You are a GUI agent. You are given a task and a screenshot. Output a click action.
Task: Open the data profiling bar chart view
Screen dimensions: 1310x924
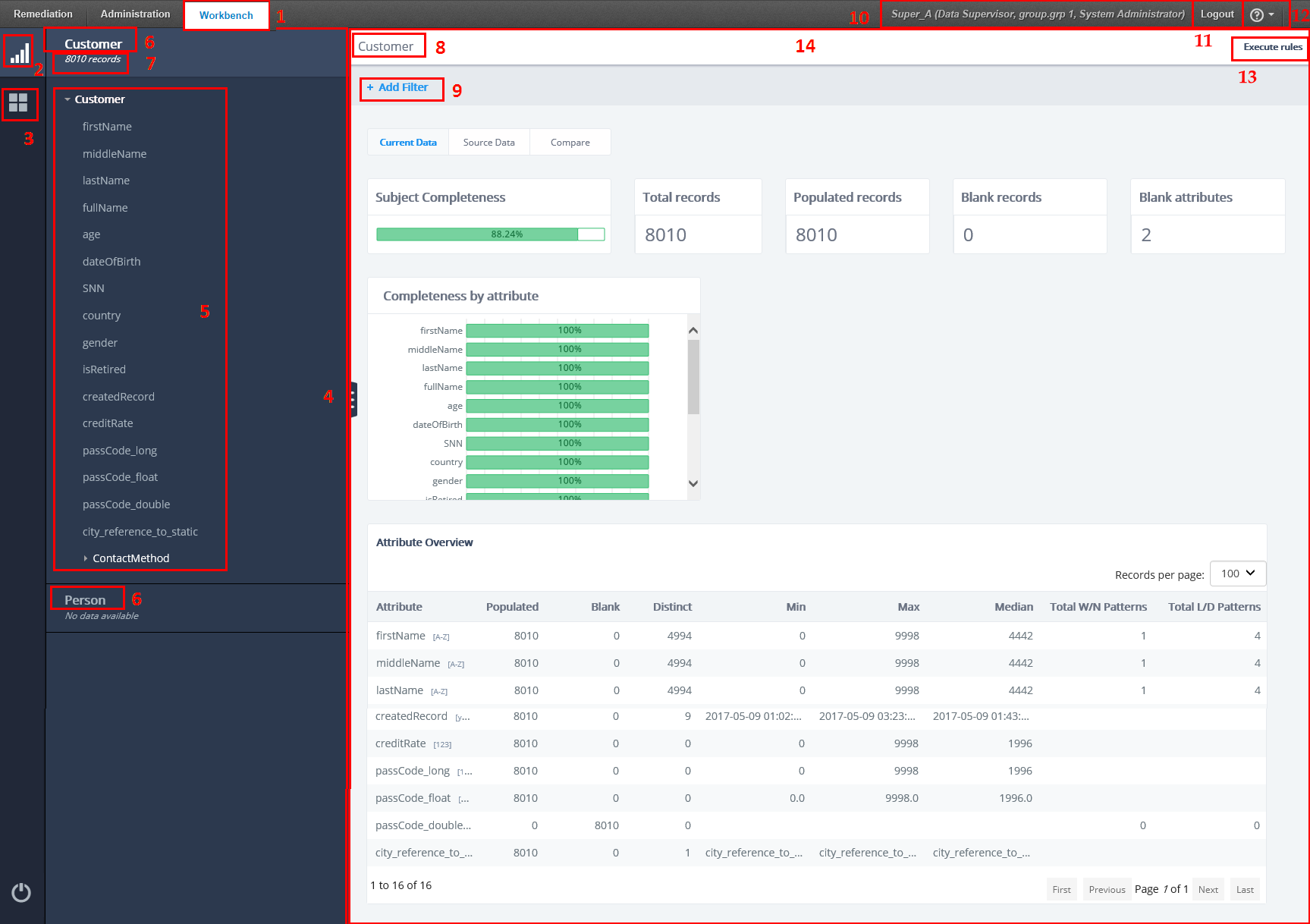(20, 52)
